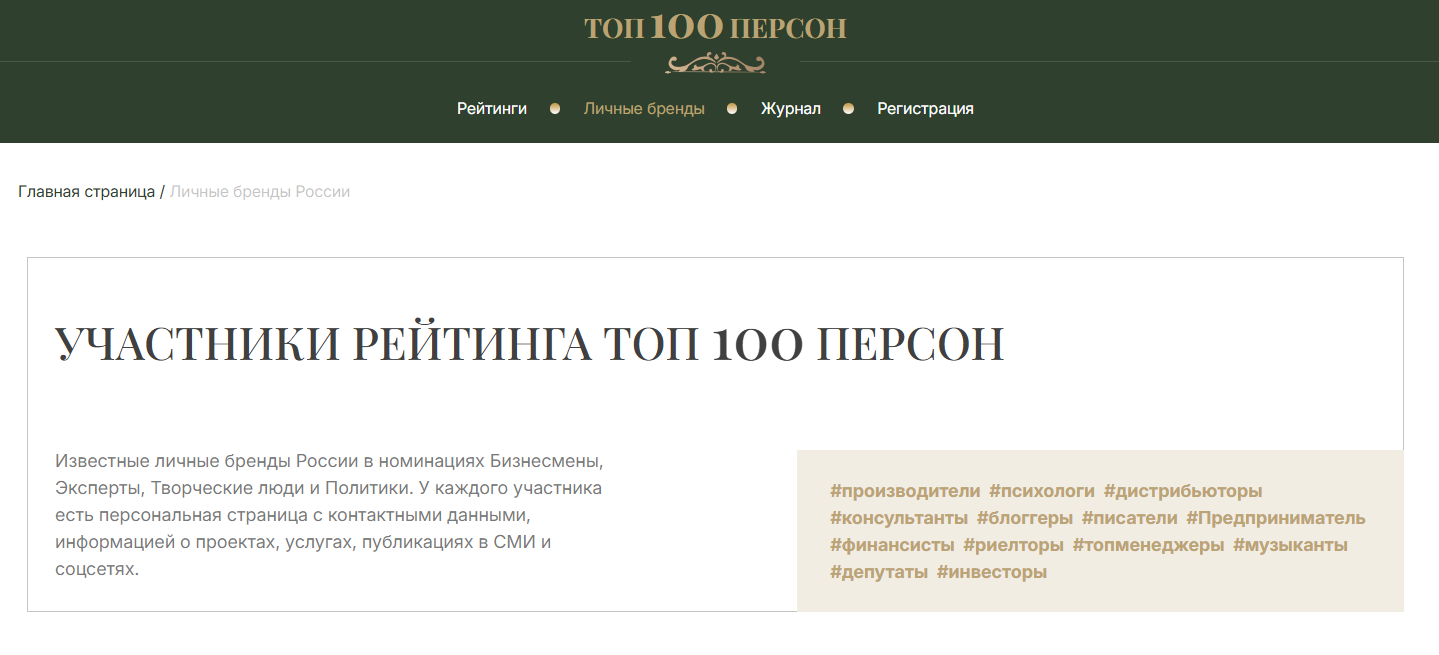Select the #писатели hashtag
This screenshot has width=1439, height=655.
pyautogui.click(x=1130, y=518)
